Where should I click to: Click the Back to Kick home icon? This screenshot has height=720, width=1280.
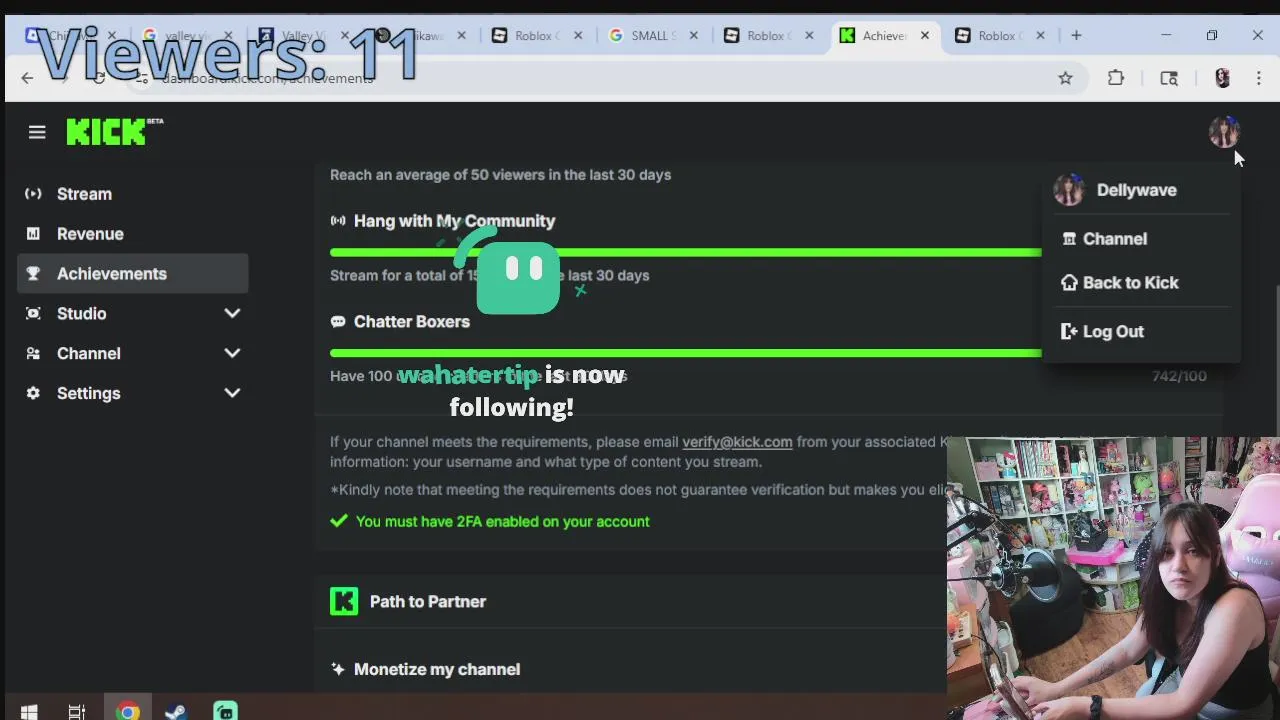[1069, 283]
